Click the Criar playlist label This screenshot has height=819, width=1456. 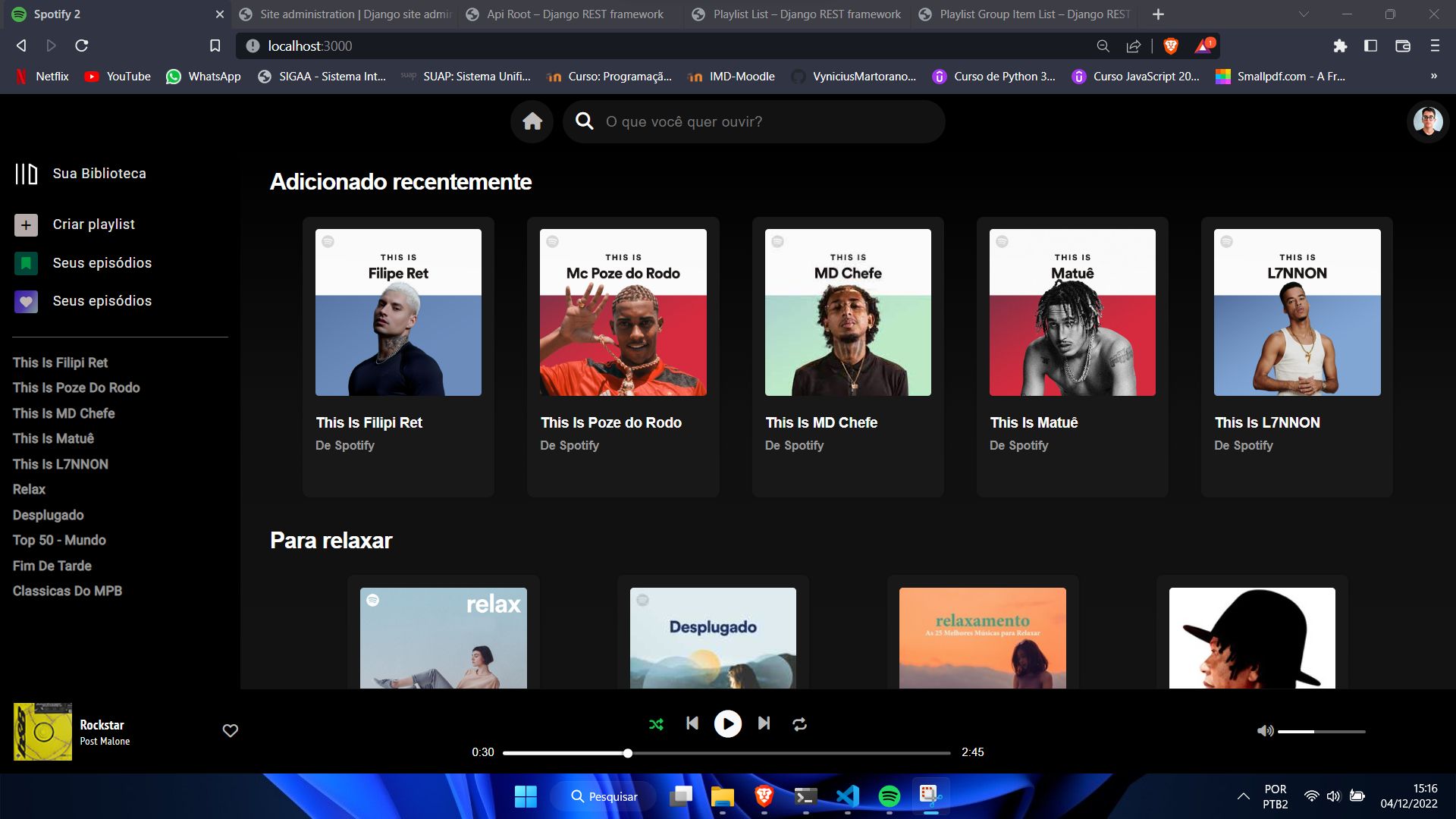(94, 224)
